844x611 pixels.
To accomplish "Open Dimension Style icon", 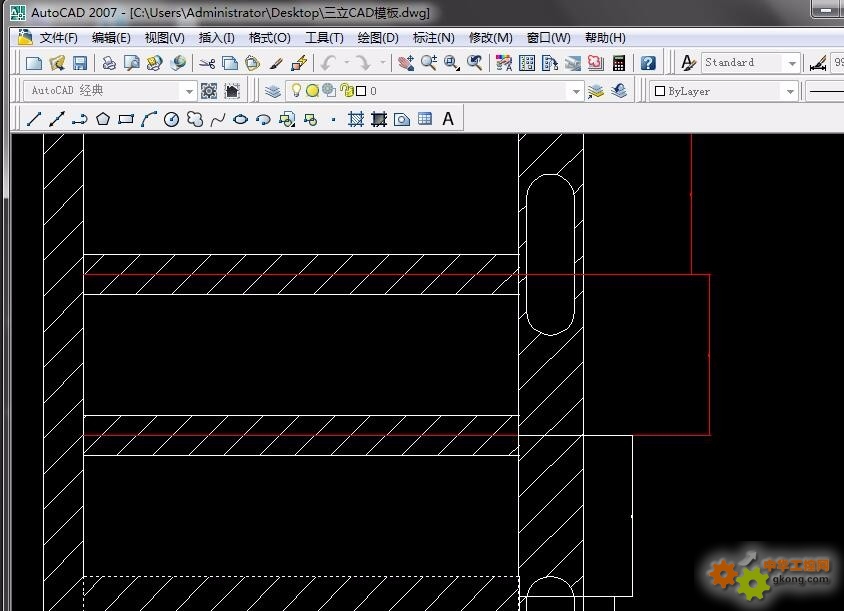I will pyautogui.click(x=818, y=64).
